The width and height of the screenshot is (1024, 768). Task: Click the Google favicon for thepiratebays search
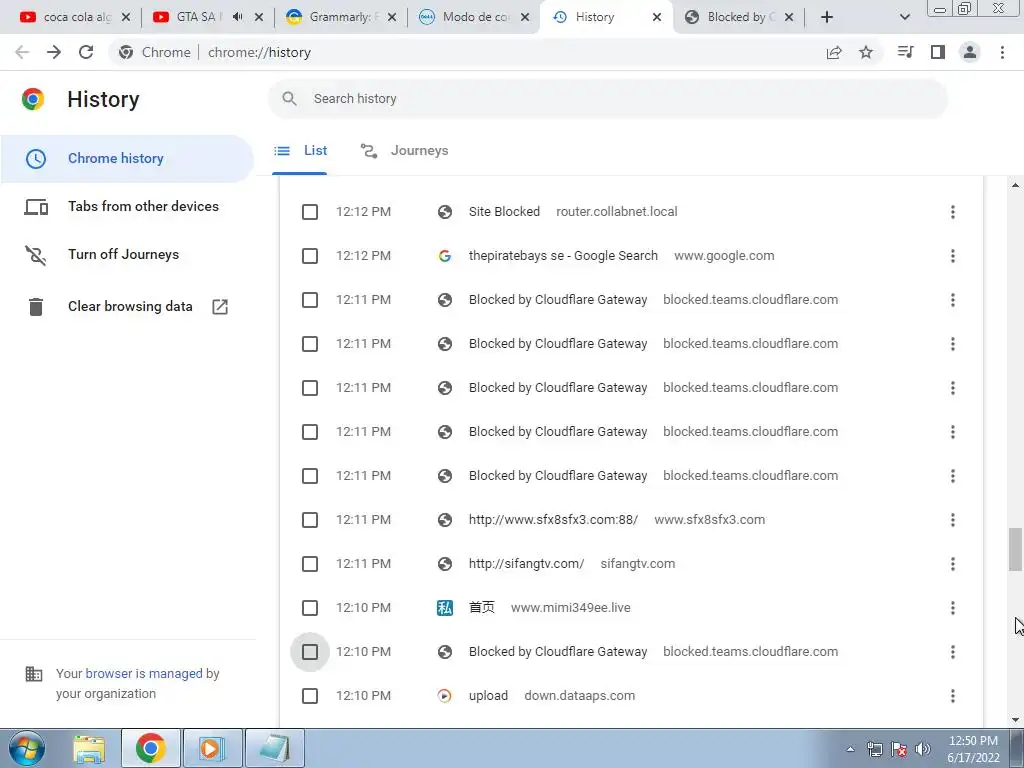click(445, 256)
